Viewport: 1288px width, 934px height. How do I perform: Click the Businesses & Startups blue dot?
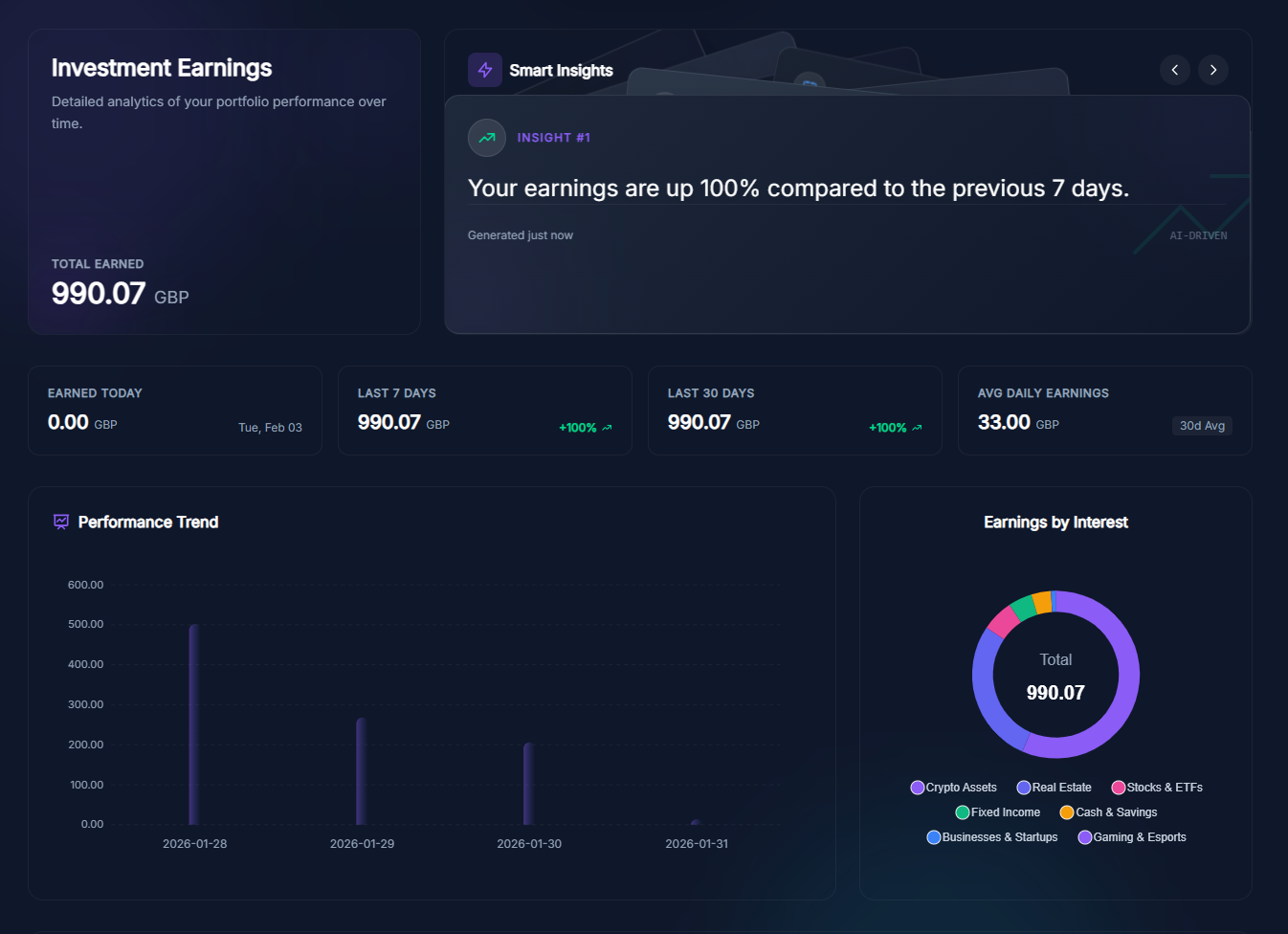click(x=933, y=837)
